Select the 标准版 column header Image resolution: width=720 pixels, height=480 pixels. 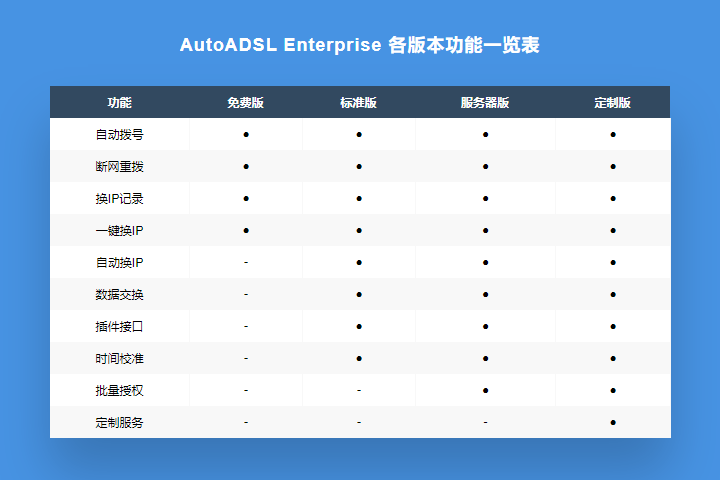click(x=358, y=103)
